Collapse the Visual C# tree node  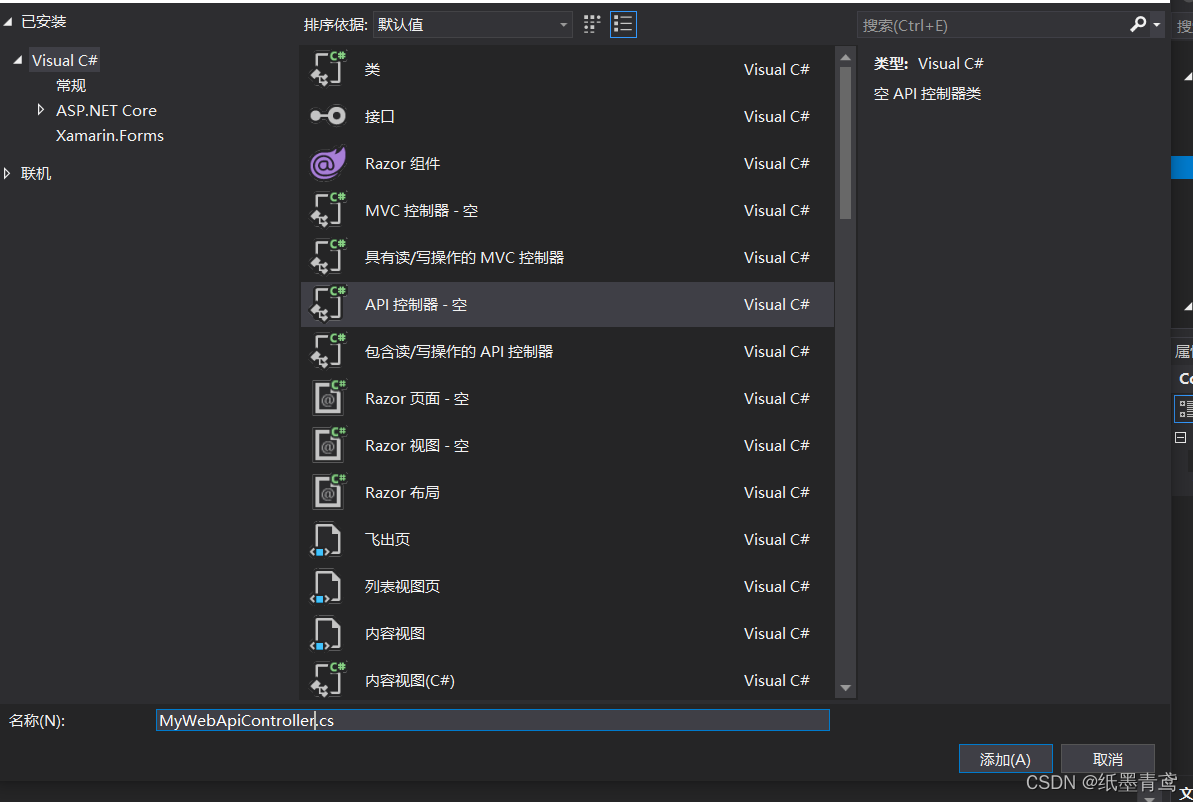[17, 60]
